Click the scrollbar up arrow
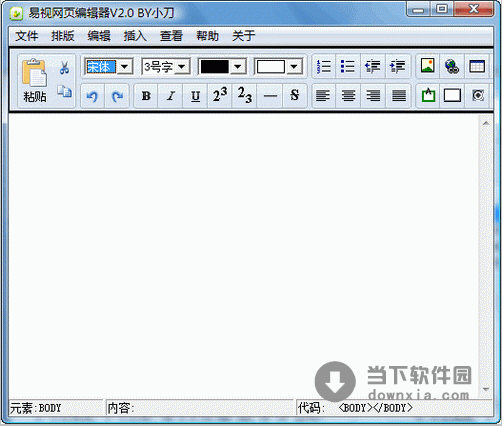The width and height of the screenshot is (502, 426). coord(486,123)
